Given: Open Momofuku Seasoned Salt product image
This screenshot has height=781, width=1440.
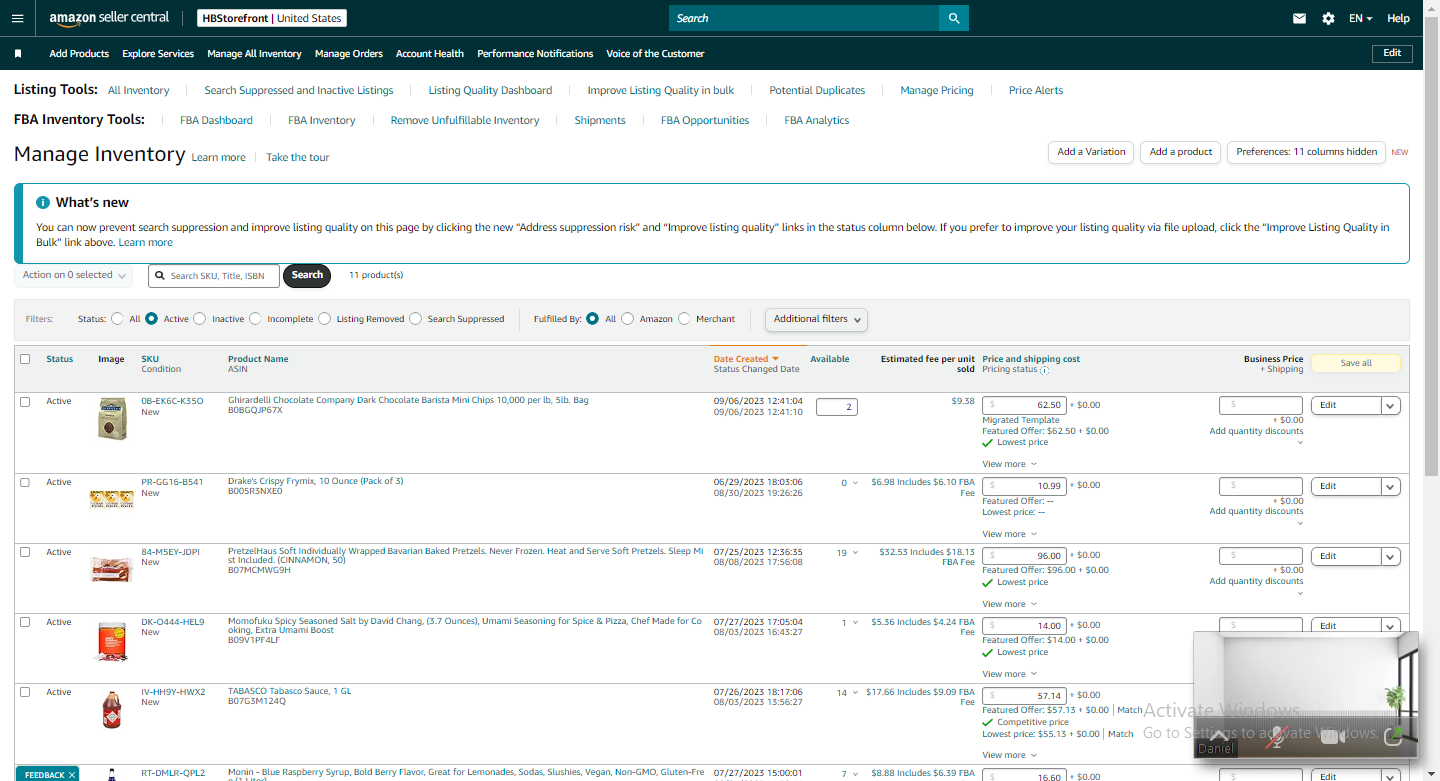Looking at the screenshot, I should pos(112,641).
